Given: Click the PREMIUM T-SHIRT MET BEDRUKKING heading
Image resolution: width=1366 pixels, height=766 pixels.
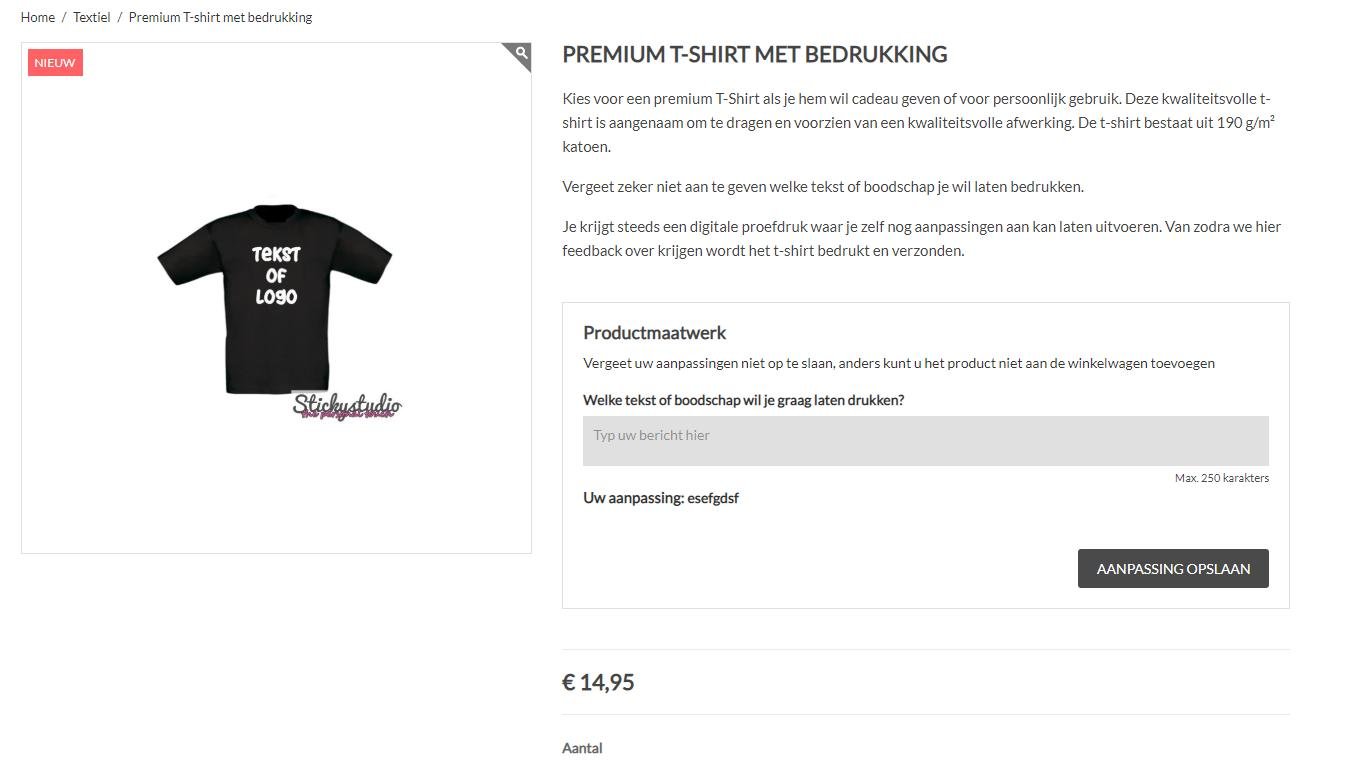Looking at the screenshot, I should pos(754,55).
